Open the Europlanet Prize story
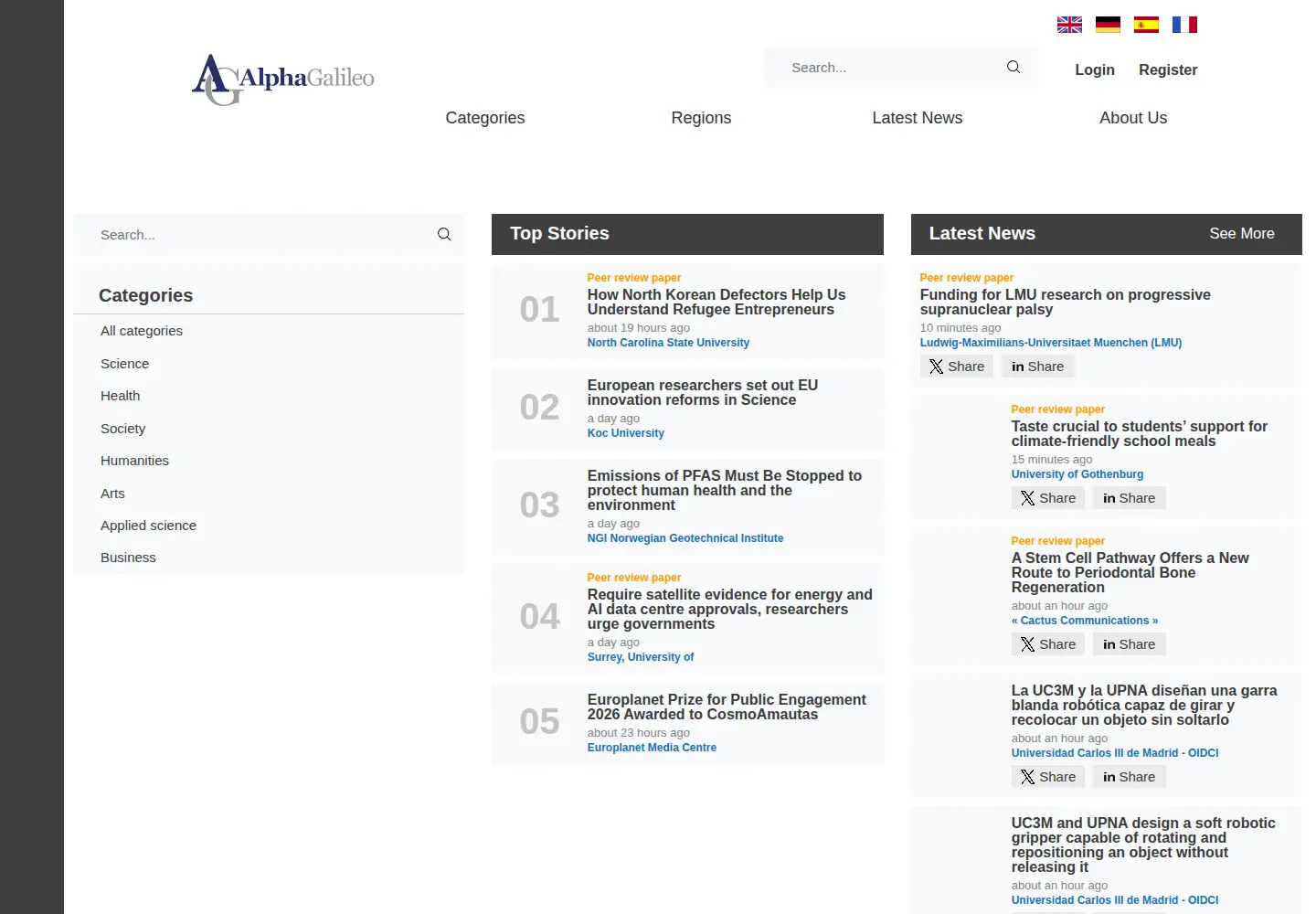The width and height of the screenshot is (1316, 914). tap(727, 707)
